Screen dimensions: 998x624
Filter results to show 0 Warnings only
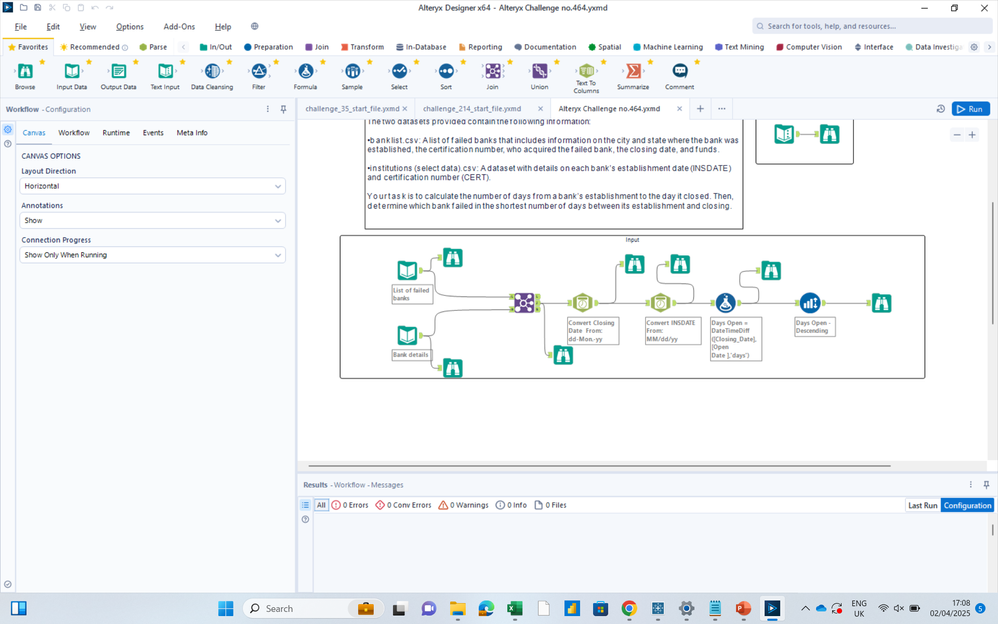tap(463, 505)
